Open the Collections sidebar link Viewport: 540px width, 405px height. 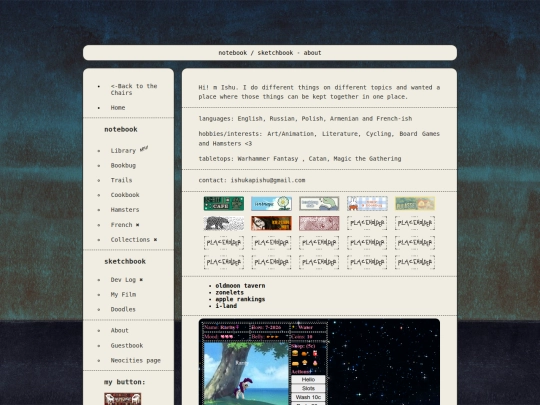click(x=130, y=239)
